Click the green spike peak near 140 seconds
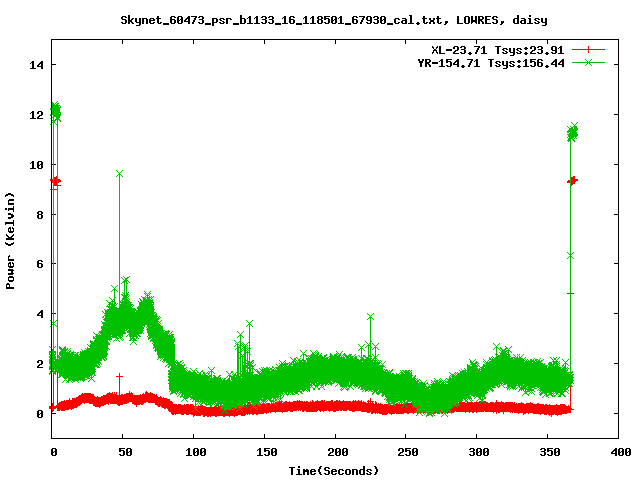Image resolution: width=640 pixels, height=480 pixels. click(249, 324)
